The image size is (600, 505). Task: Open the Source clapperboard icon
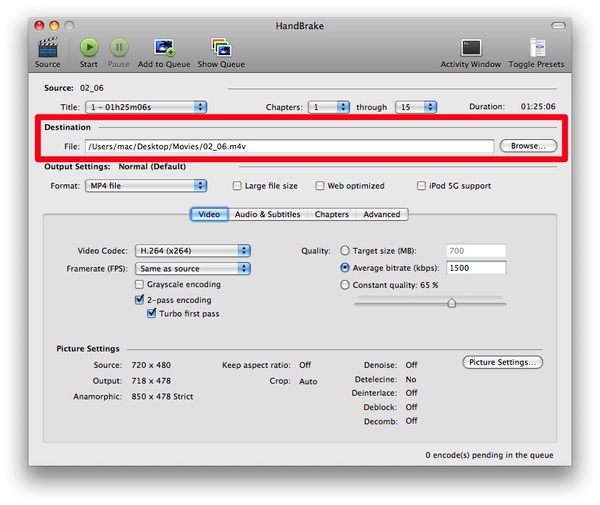pyautogui.click(x=47, y=47)
